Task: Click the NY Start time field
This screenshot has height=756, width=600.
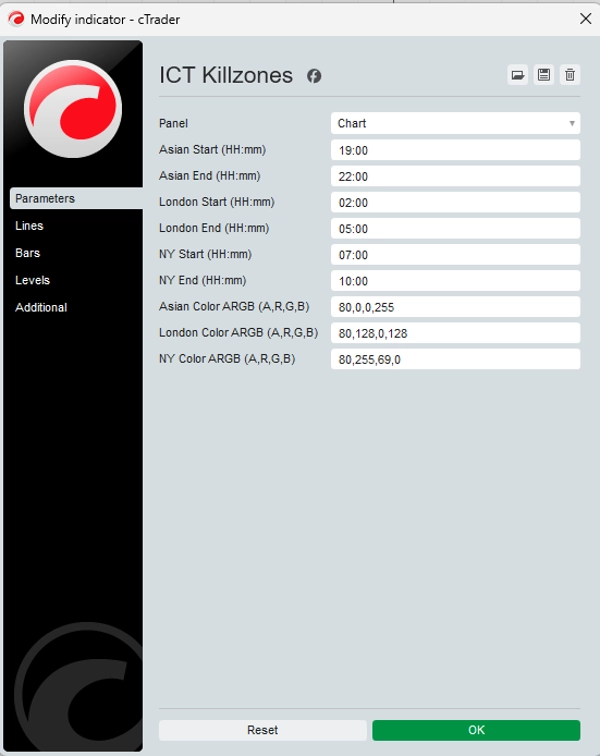Action: click(455, 255)
